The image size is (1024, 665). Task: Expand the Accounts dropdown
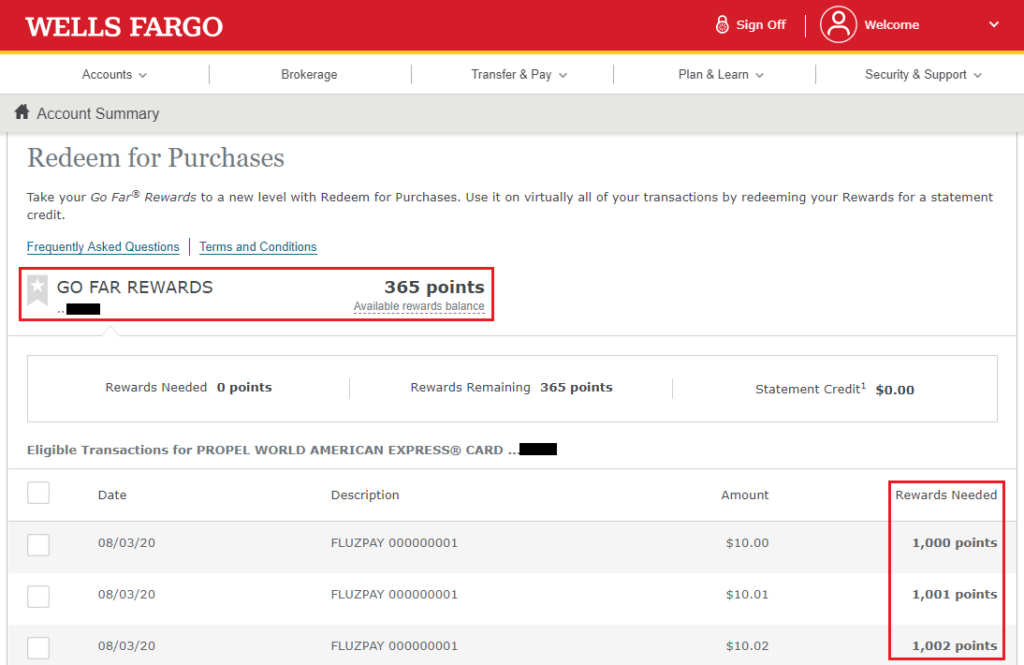pyautogui.click(x=114, y=74)
